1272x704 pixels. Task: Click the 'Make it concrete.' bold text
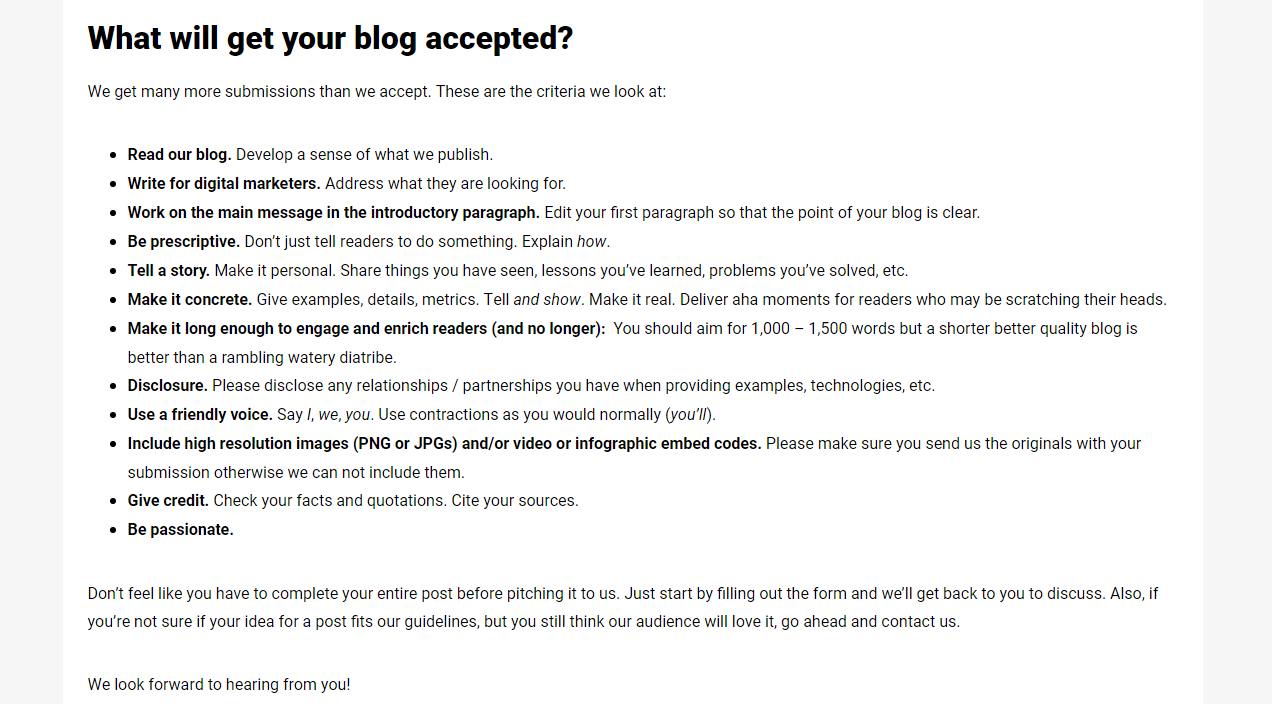pyautogui.click(x=190, y=300)
